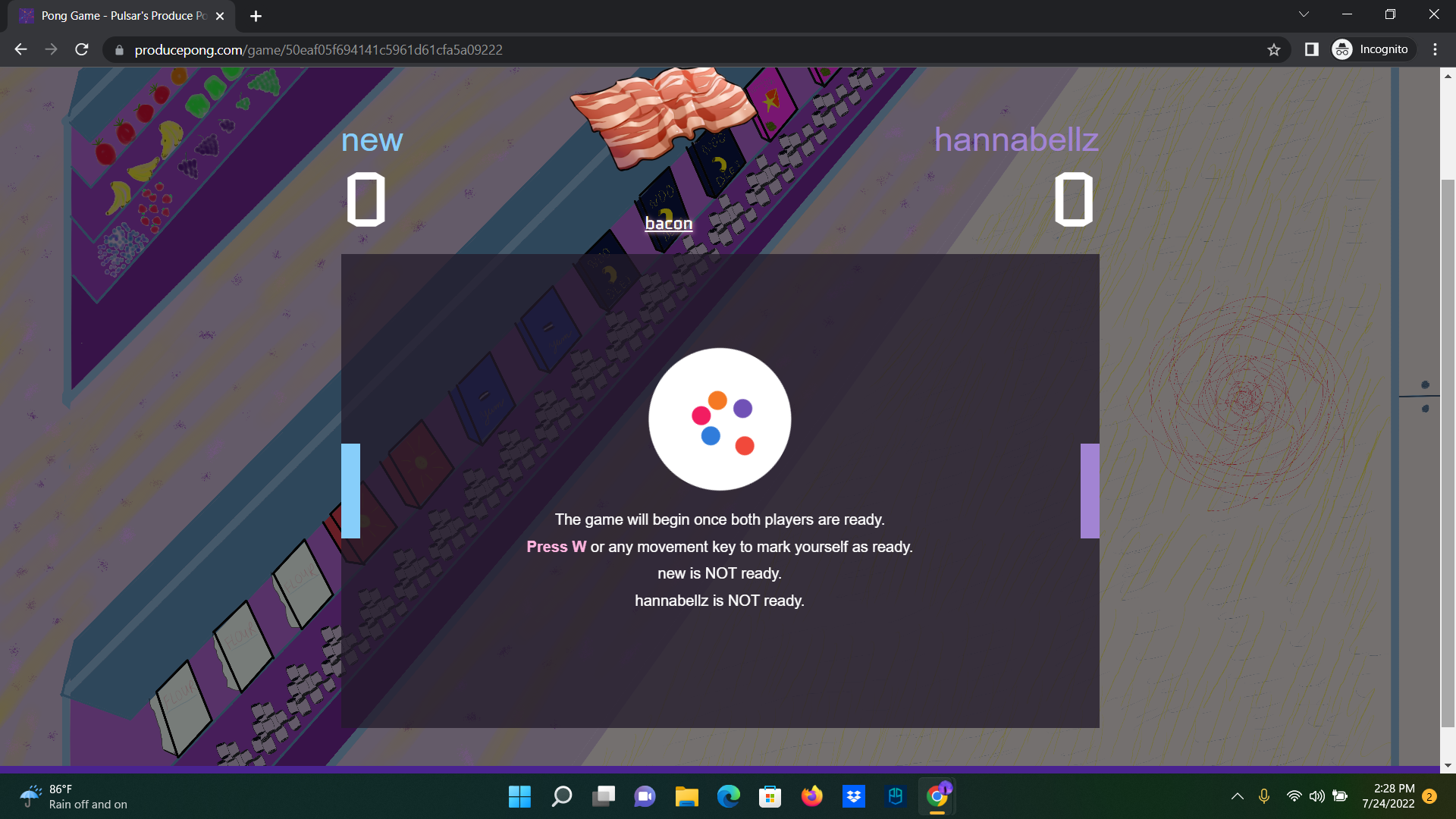
Task: Open the browser side panel icon
Action: tap(1311, 49)
